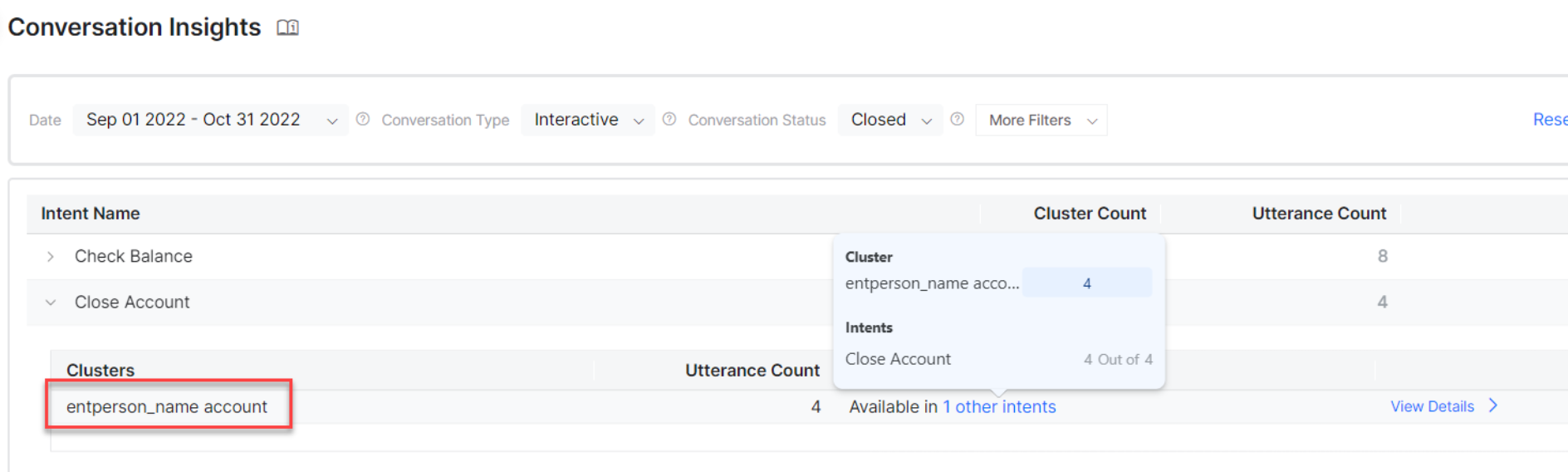Click the help icon after Conversation Type filter
Screen dimensions: 1568x472
669,120
